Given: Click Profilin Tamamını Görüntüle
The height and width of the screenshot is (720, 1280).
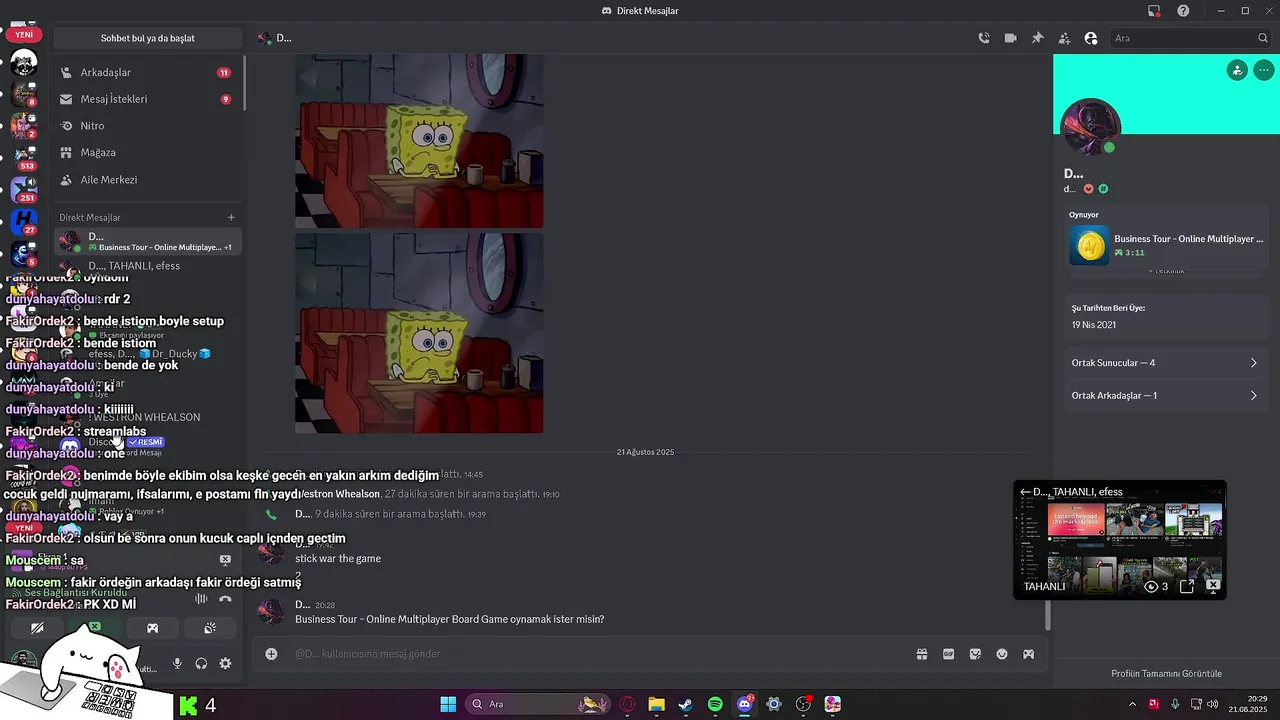Looking at the screenshot, I should (1166, 674).
